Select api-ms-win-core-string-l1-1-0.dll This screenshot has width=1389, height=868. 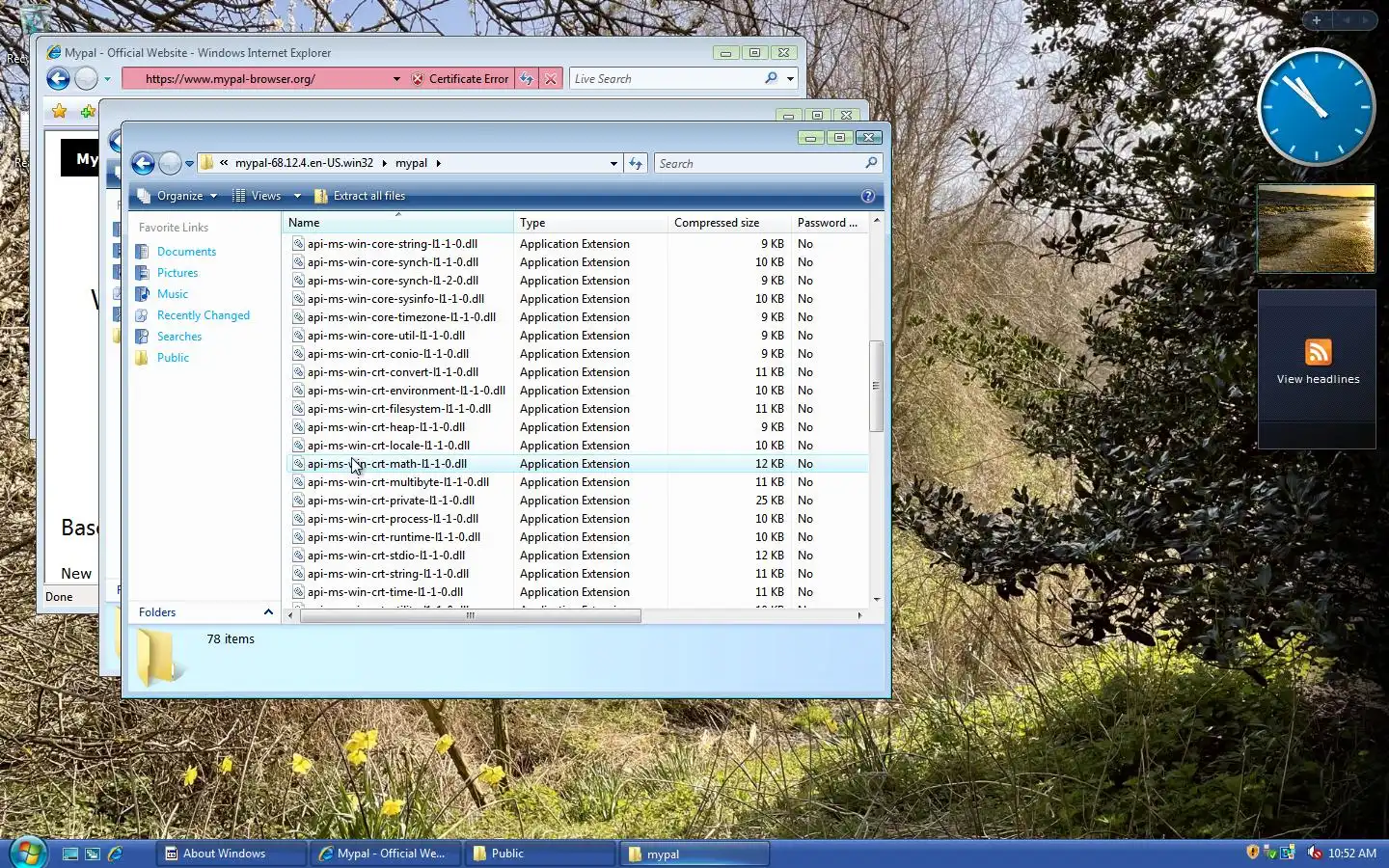pos(392,244)
